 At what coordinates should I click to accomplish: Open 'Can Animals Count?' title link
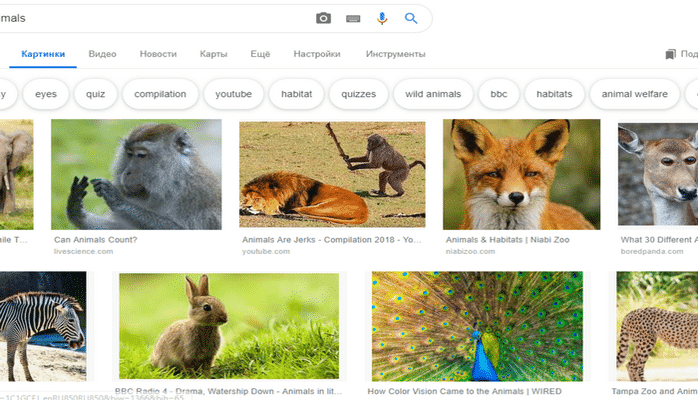tap(96, 239)
